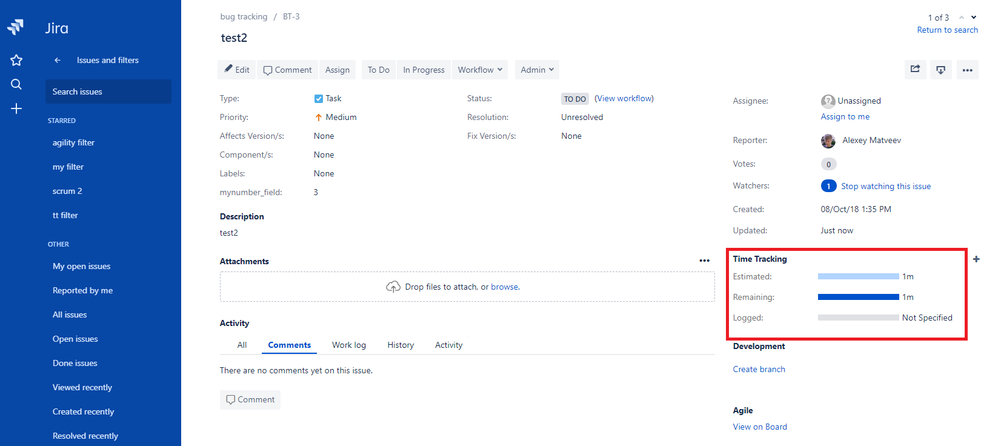
Task: Select All issues filter
Action: pos(69,315)
